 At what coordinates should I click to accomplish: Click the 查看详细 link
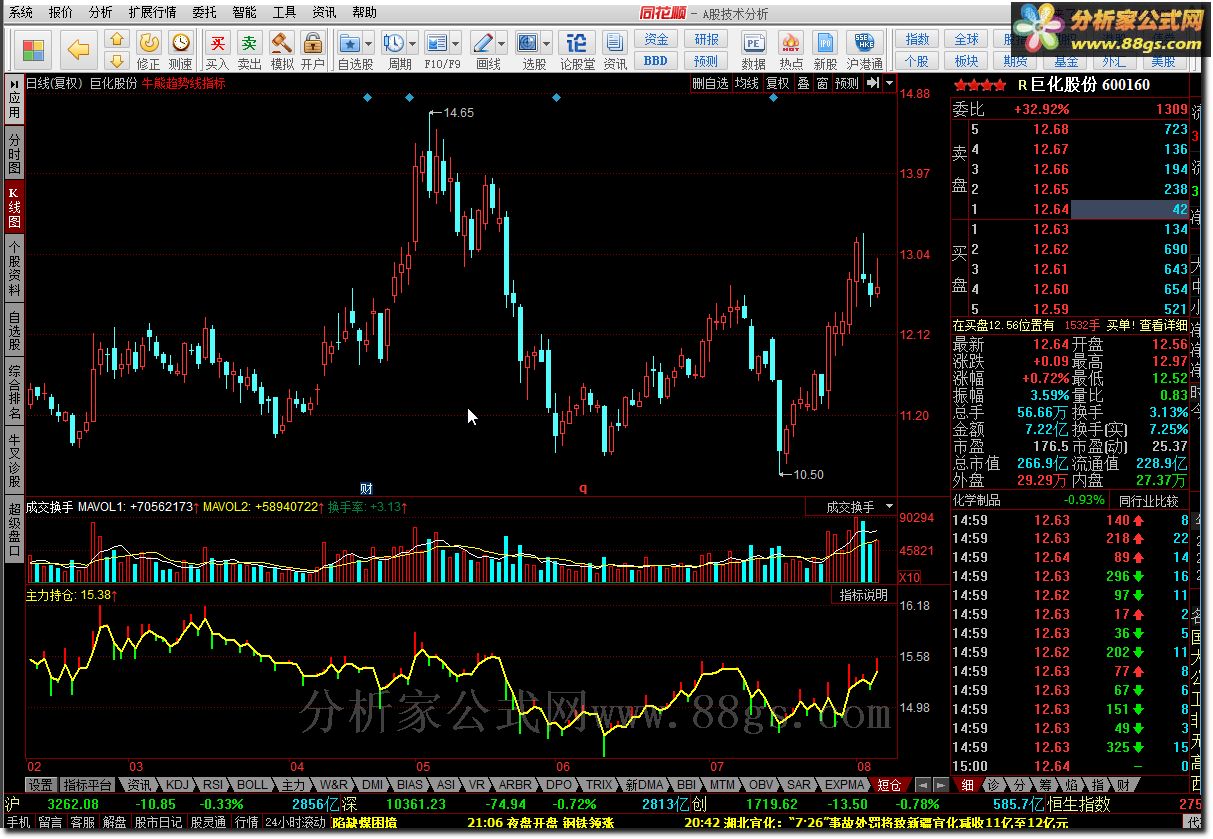click(1164, 325)
